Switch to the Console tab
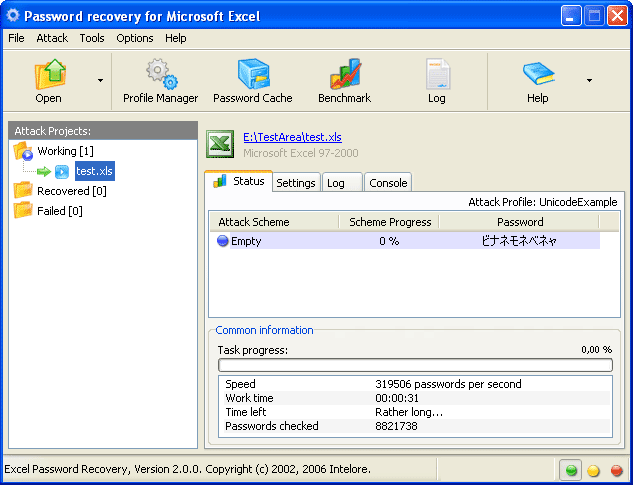 pyautogui.click(x=388, y=183)
